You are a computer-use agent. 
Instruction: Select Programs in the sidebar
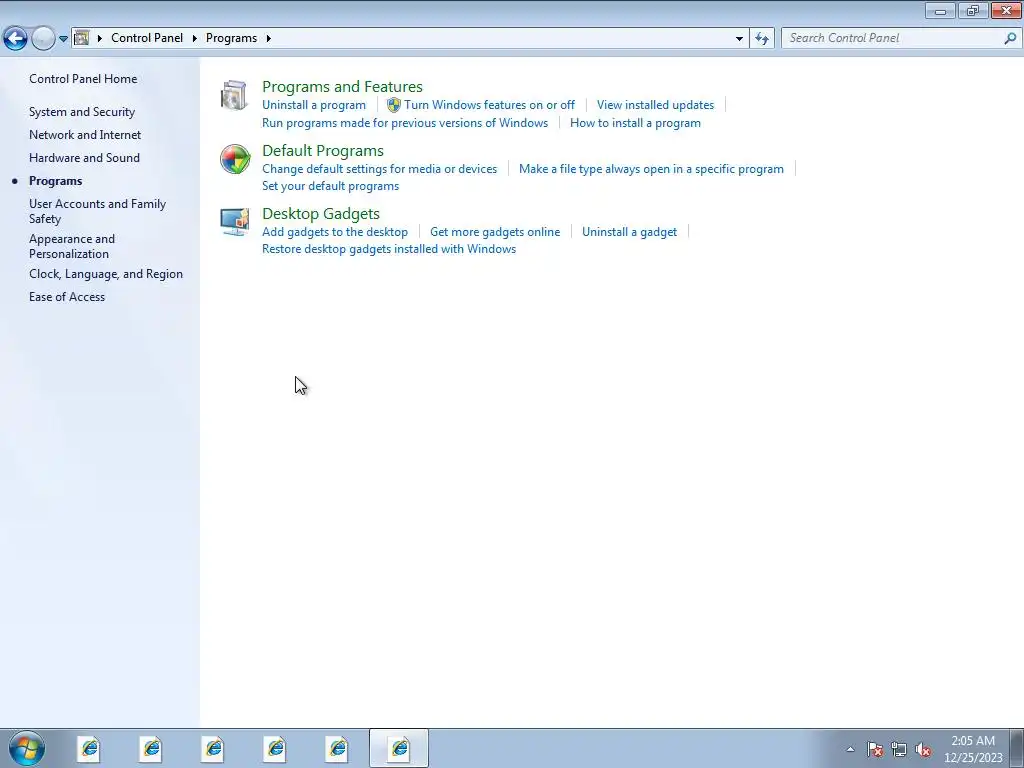pyautogui.click(x=56, y=181)
